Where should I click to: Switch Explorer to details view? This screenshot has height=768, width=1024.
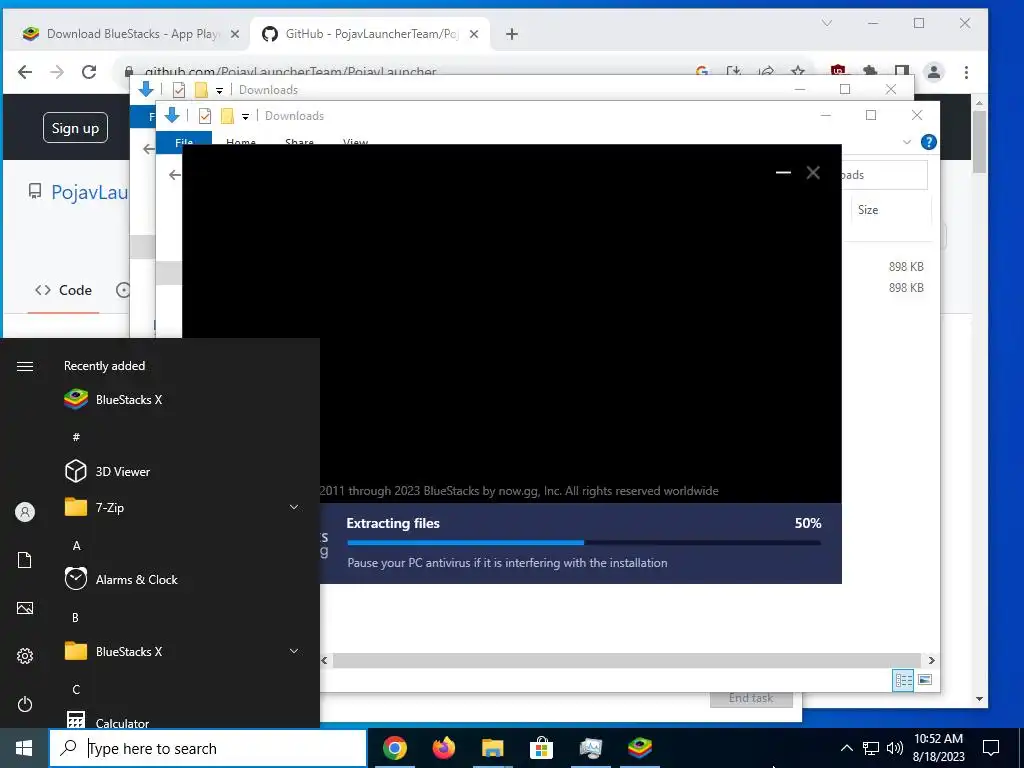[903, 680]
